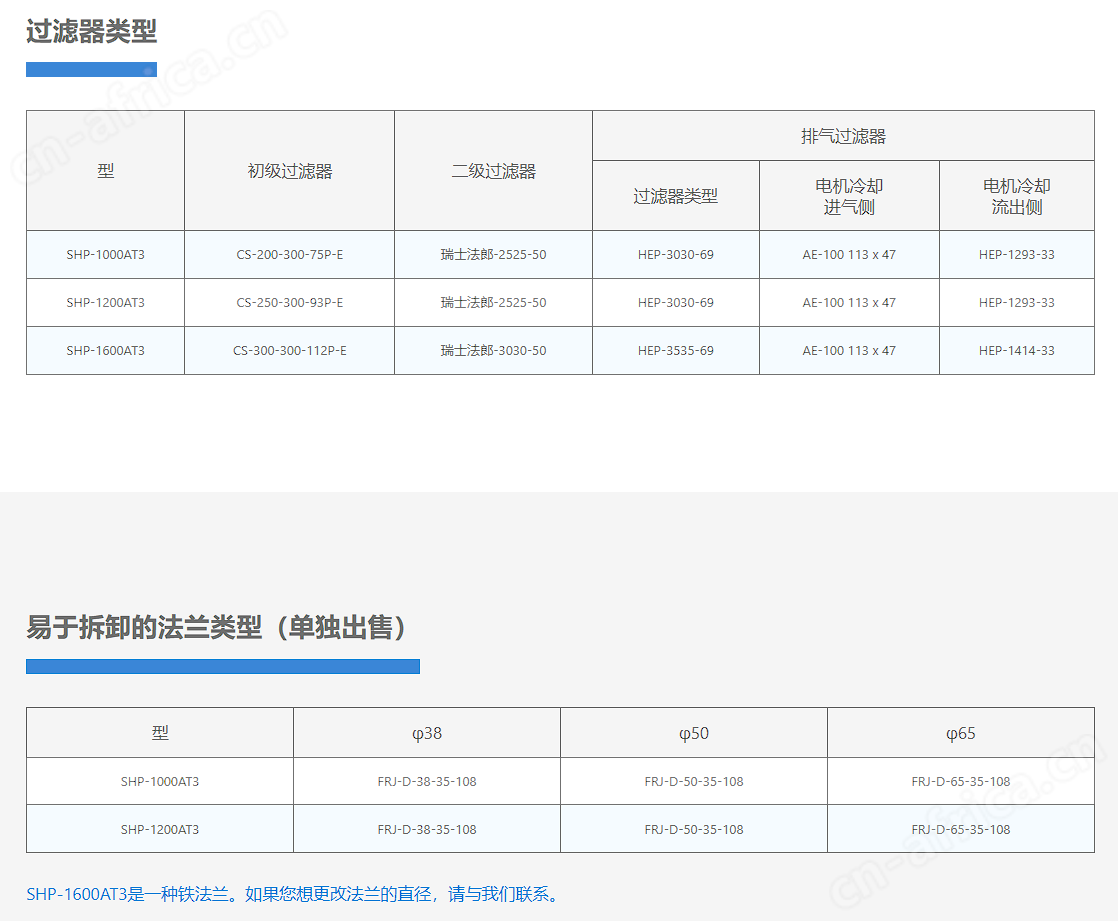Select FRJ-D-38-35-108 in the SHP-1000AT3 row
The image size is (1118, 921).
427,781
